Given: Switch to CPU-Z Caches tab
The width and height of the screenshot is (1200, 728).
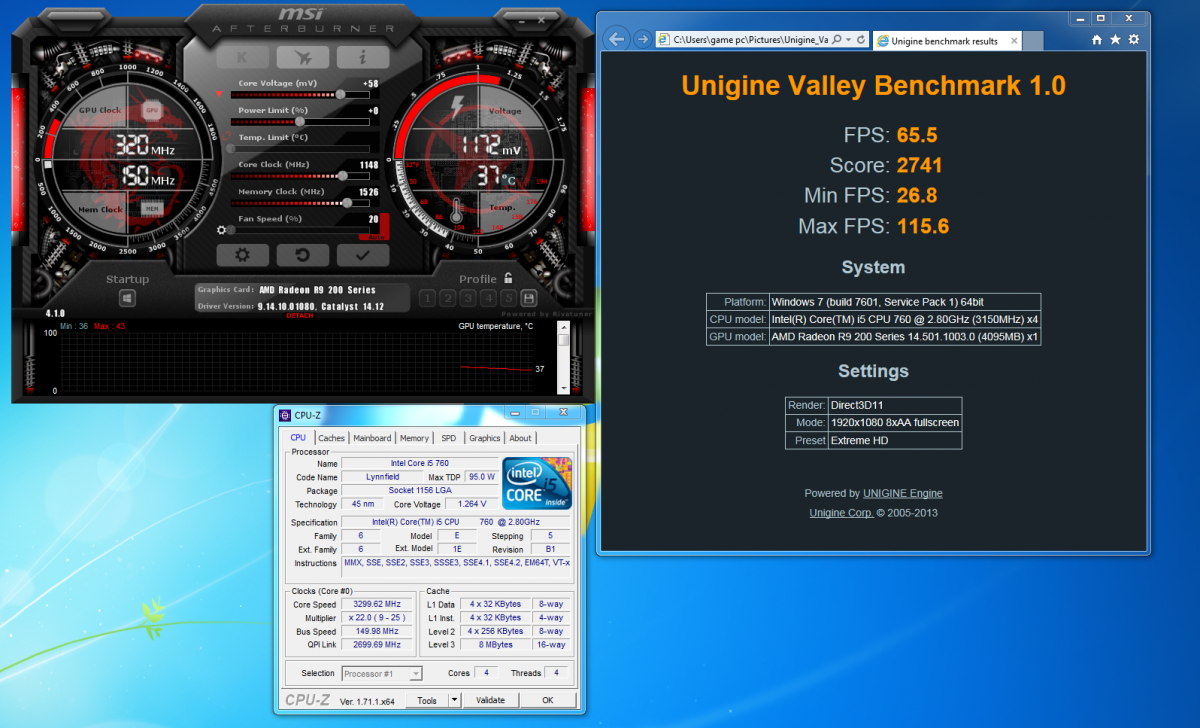Looking at the screenshot, I should coord(331,438).
